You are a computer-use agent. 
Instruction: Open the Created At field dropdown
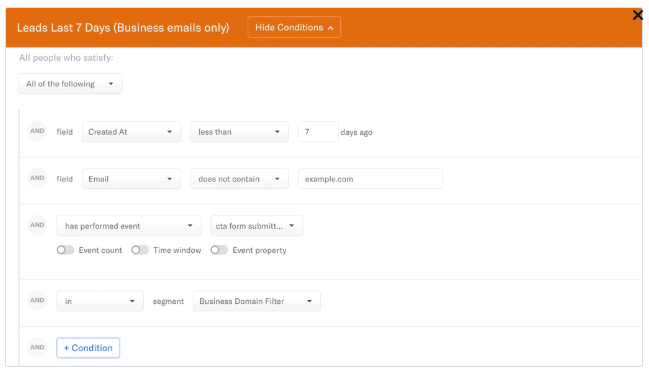point(131,132)
